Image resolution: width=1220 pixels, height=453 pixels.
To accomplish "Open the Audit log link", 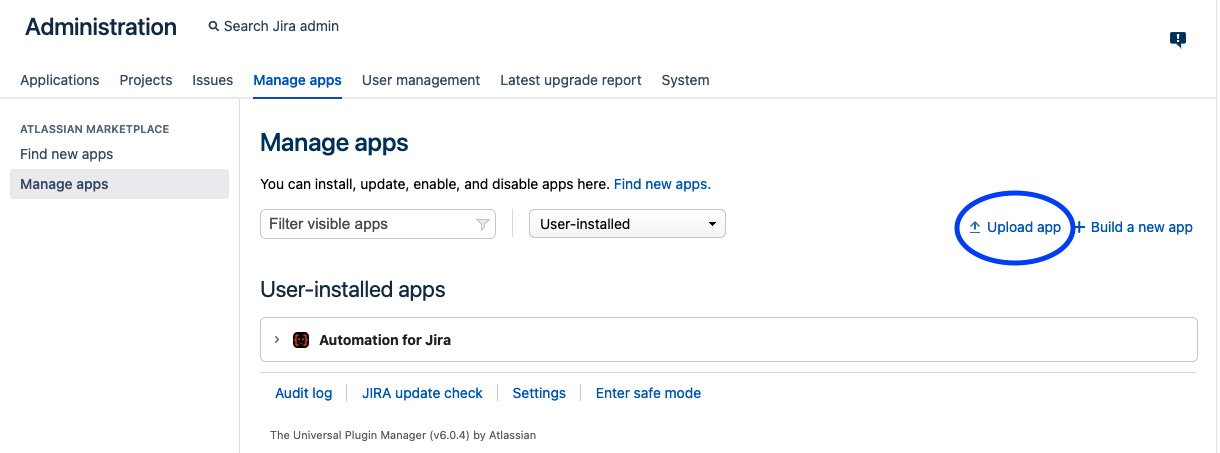I will tap(304, 393).
